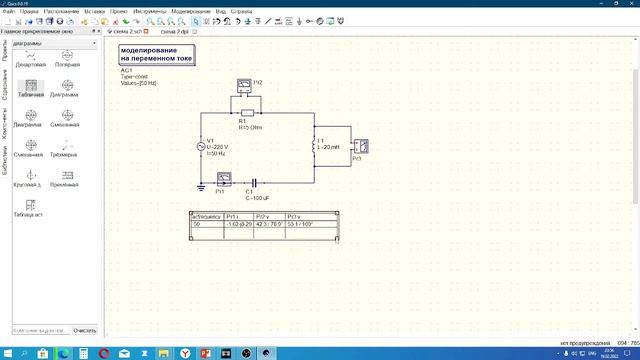This screenshot has width=640, height=360.
Task: Open the Справка menu
Action: tap(241, 11)
